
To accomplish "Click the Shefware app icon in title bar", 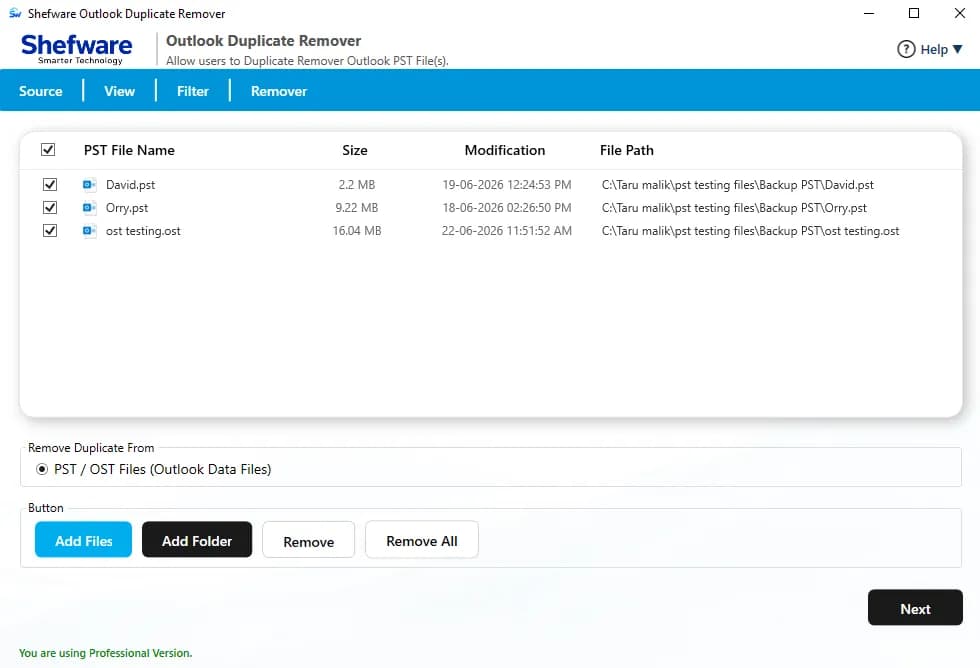I will click(15, 13).
